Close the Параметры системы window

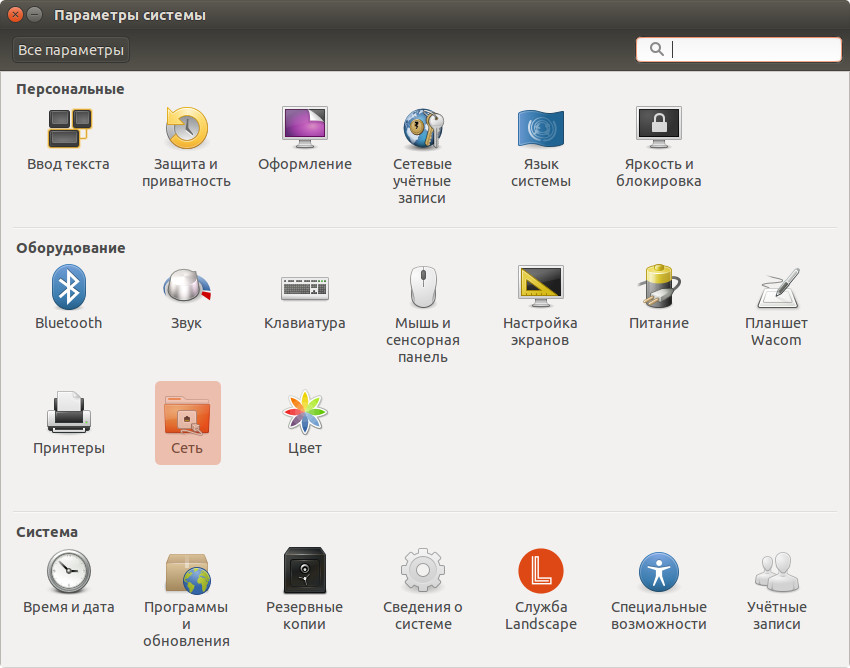(16, 15)
